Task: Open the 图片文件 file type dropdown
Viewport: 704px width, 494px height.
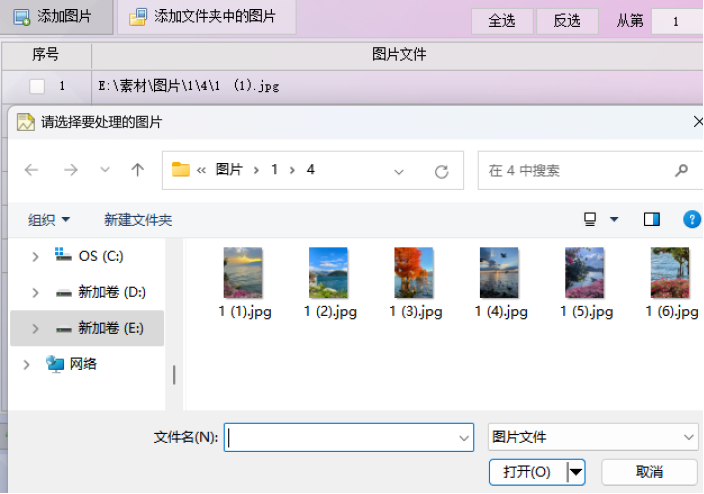Action: (x=593, y=437)
